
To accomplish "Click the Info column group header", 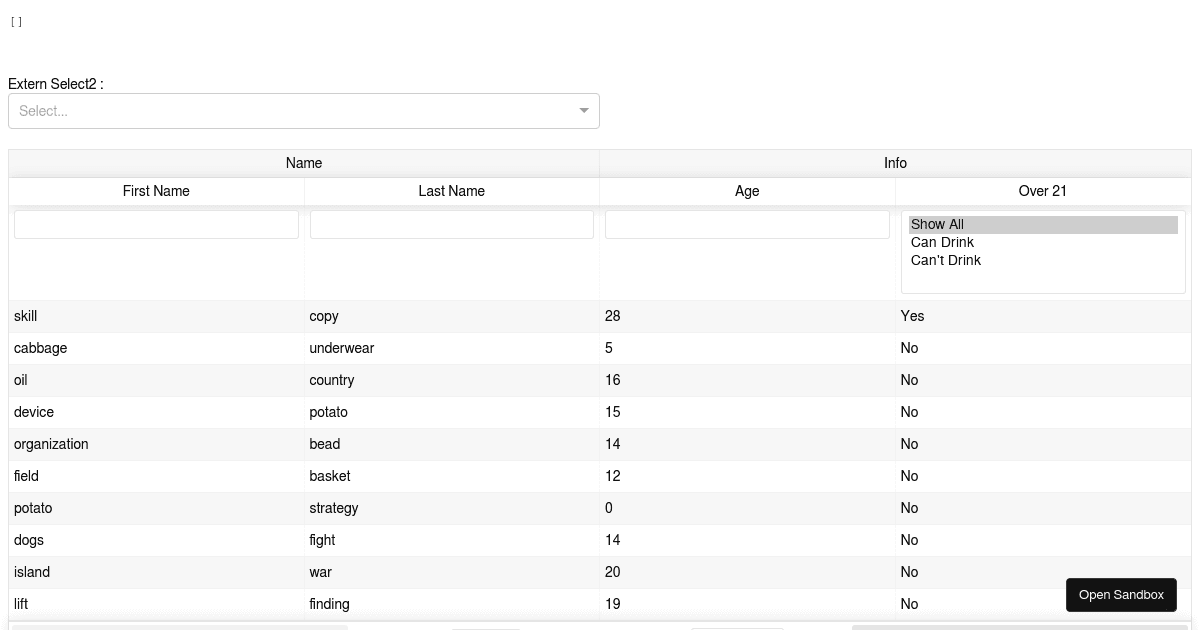I will click(x=895, y=163).
